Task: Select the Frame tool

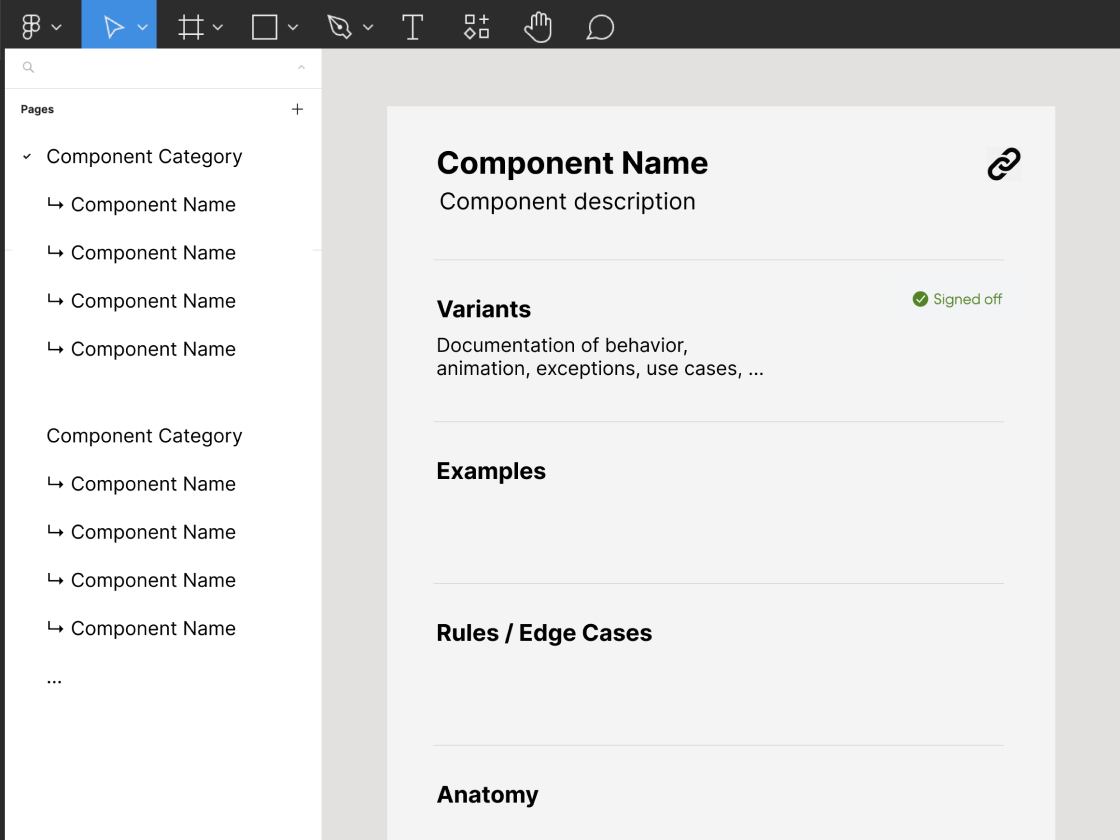Action: point(190,27)
